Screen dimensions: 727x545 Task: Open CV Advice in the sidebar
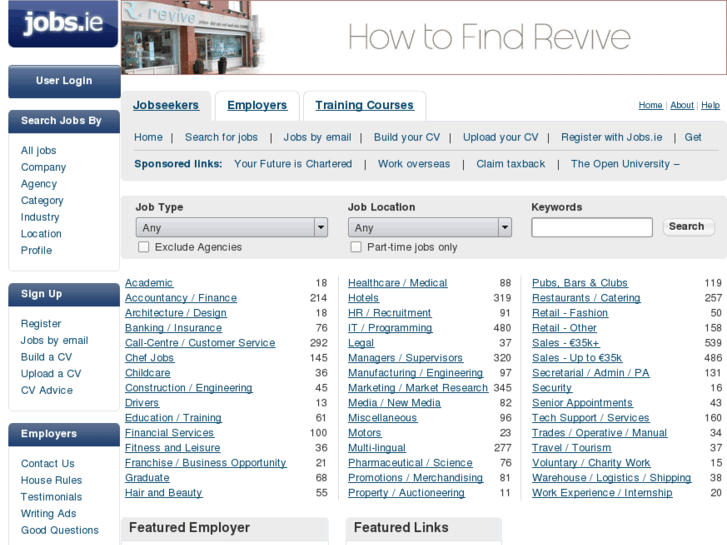47,391
